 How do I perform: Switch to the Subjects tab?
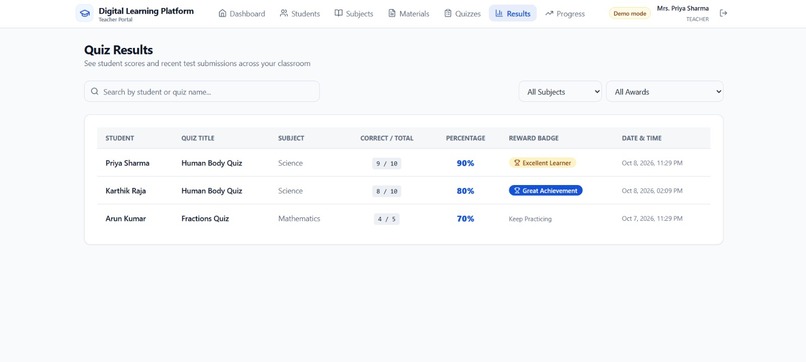pyautogui.click(x=354, y=14)
